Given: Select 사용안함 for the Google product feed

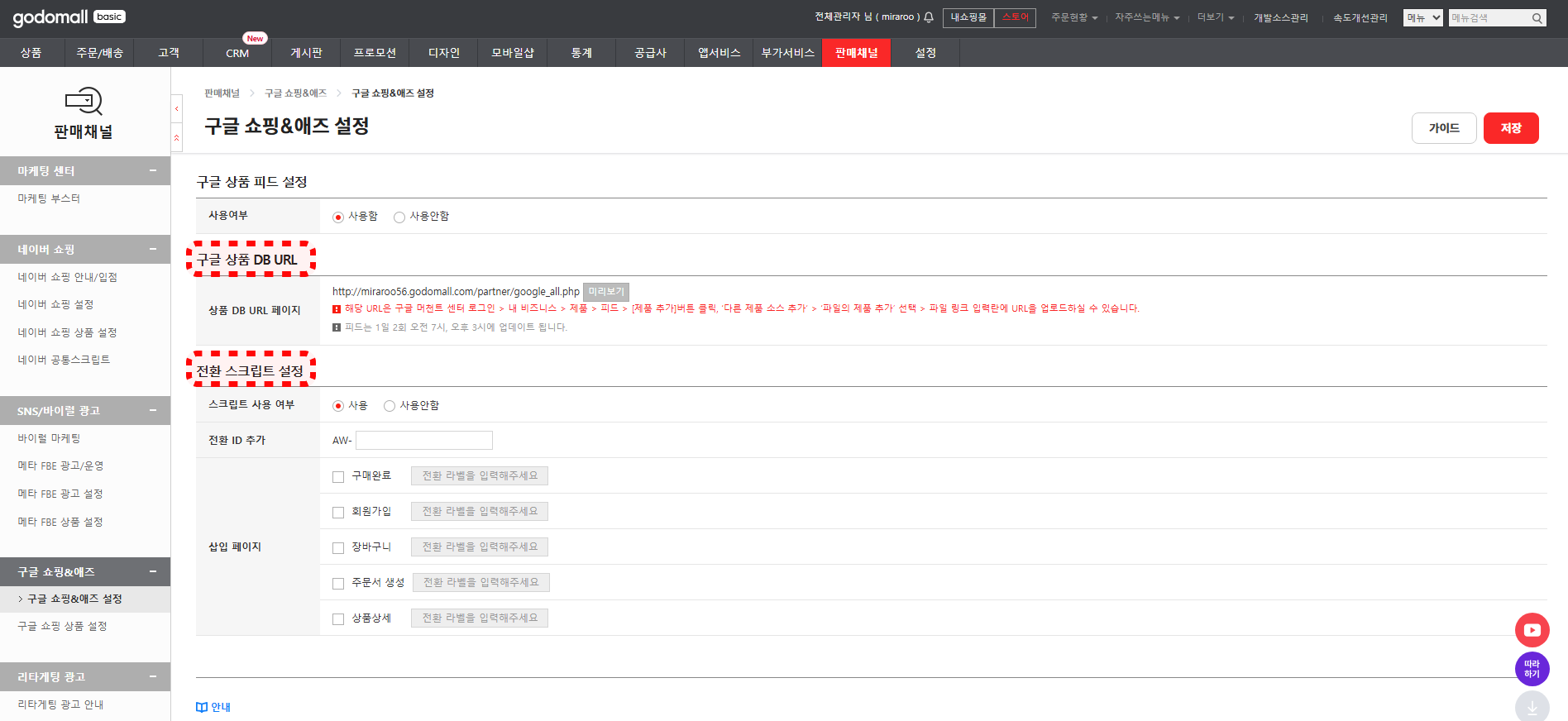Looking at the screenshot, I should pyautogui.click(x=399, y=217).
